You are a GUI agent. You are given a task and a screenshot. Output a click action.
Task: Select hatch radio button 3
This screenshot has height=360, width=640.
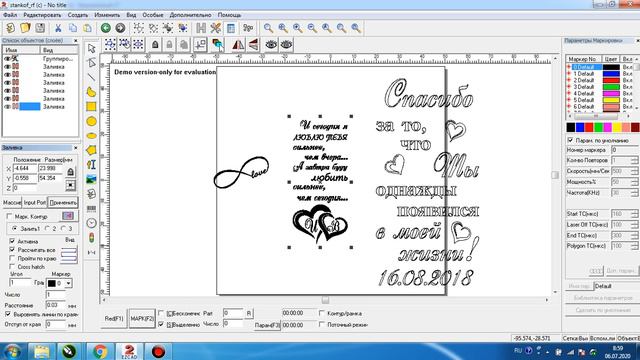click(x=64, y=229)
